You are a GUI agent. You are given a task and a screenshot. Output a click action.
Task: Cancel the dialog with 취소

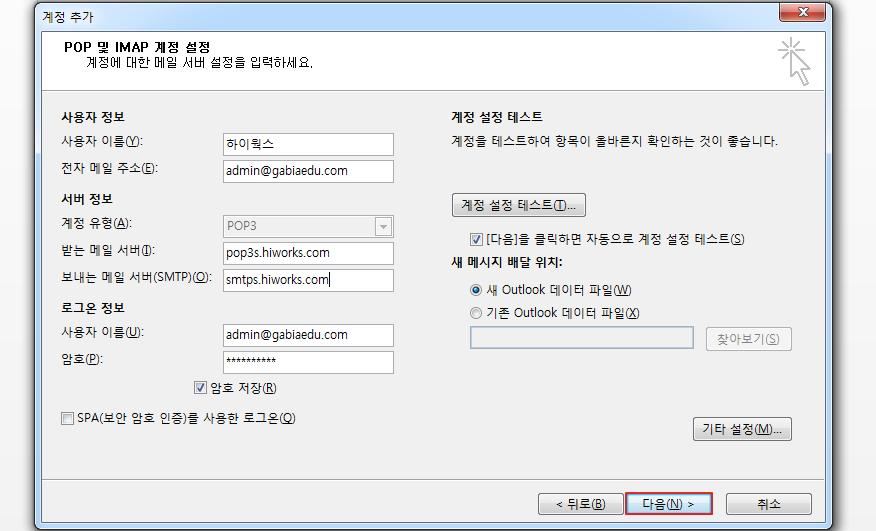tap(769, 504)
